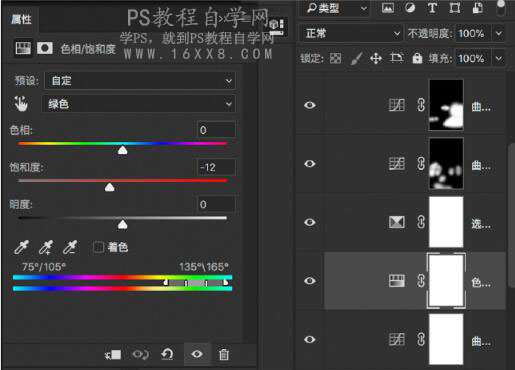Click the delete adjustment layer trash icon

click(224, 354)
